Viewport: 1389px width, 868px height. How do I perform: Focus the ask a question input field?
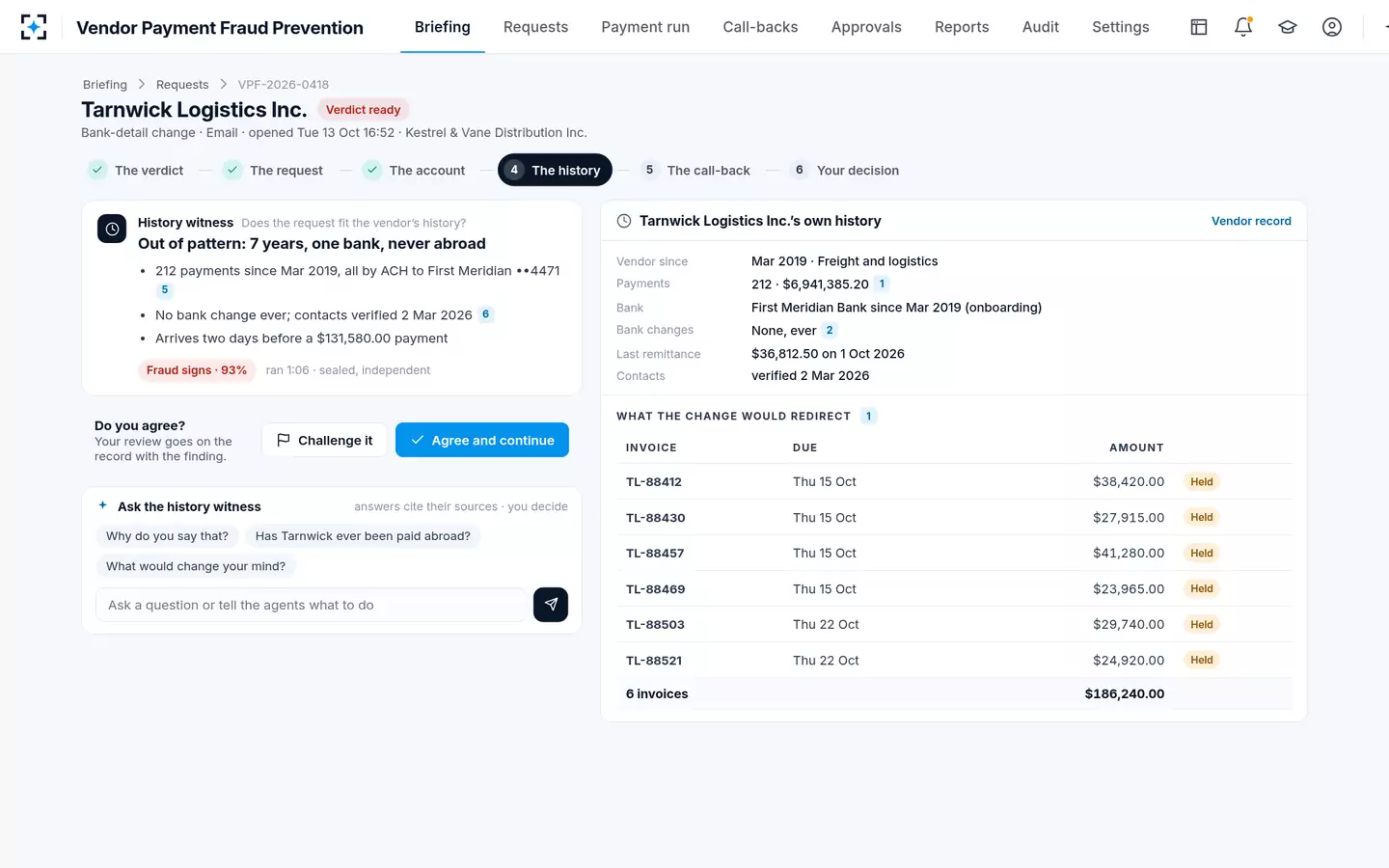click(x=312, y=605)
